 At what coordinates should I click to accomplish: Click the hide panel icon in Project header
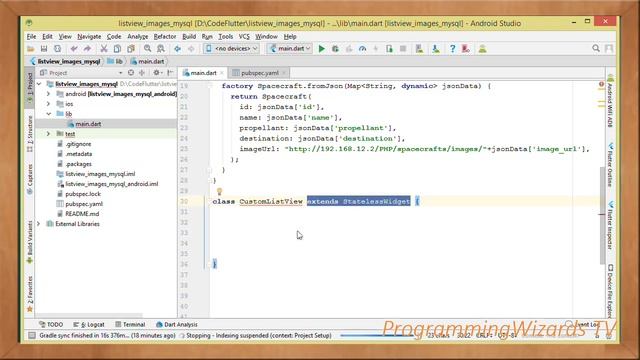(x=170, y=73)
